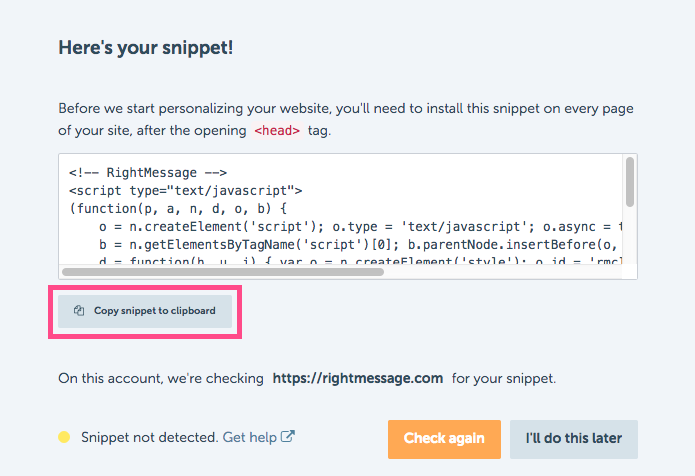The height and width of the screenshot is (476, 695).
Task: Click the https://rightmessage.com URL
Action: [358, 378]
